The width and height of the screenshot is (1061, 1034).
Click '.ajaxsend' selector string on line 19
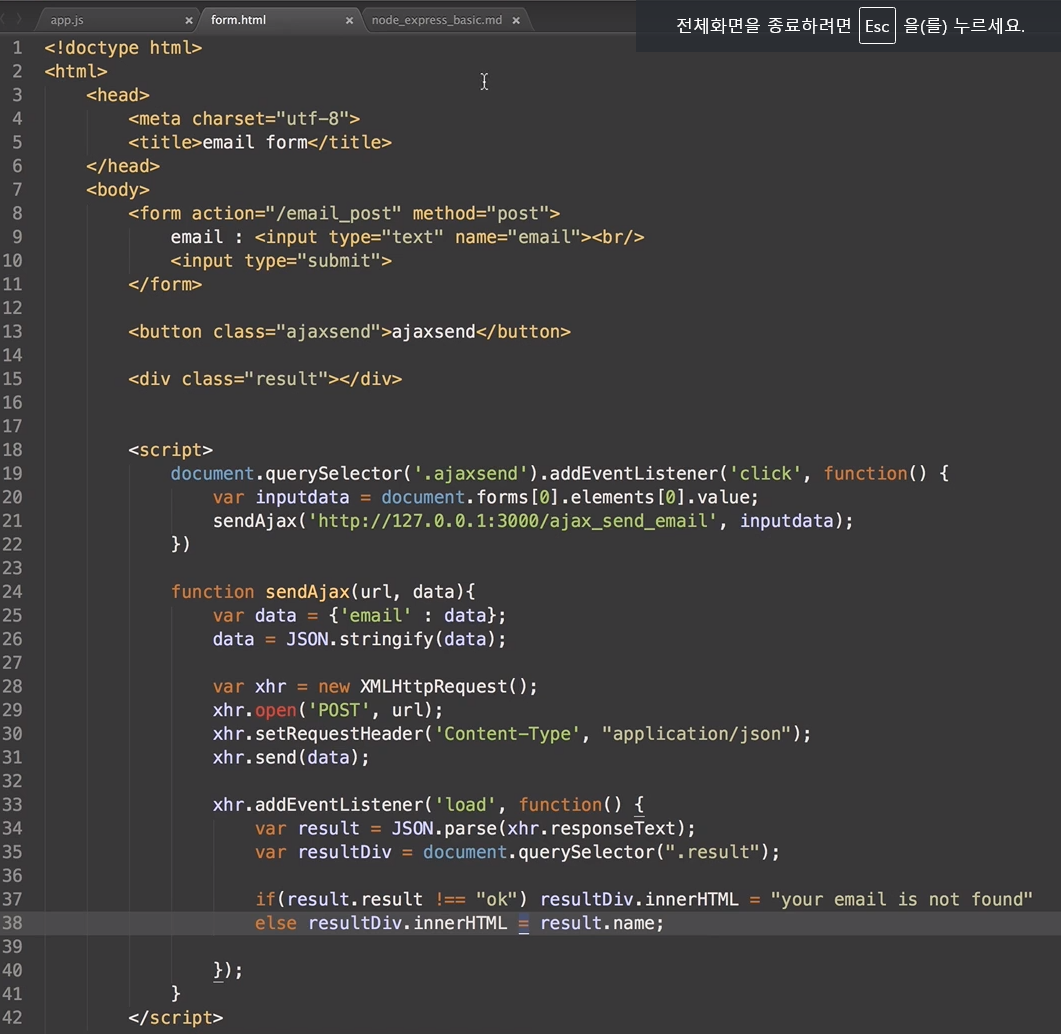[x=471, y=474]
